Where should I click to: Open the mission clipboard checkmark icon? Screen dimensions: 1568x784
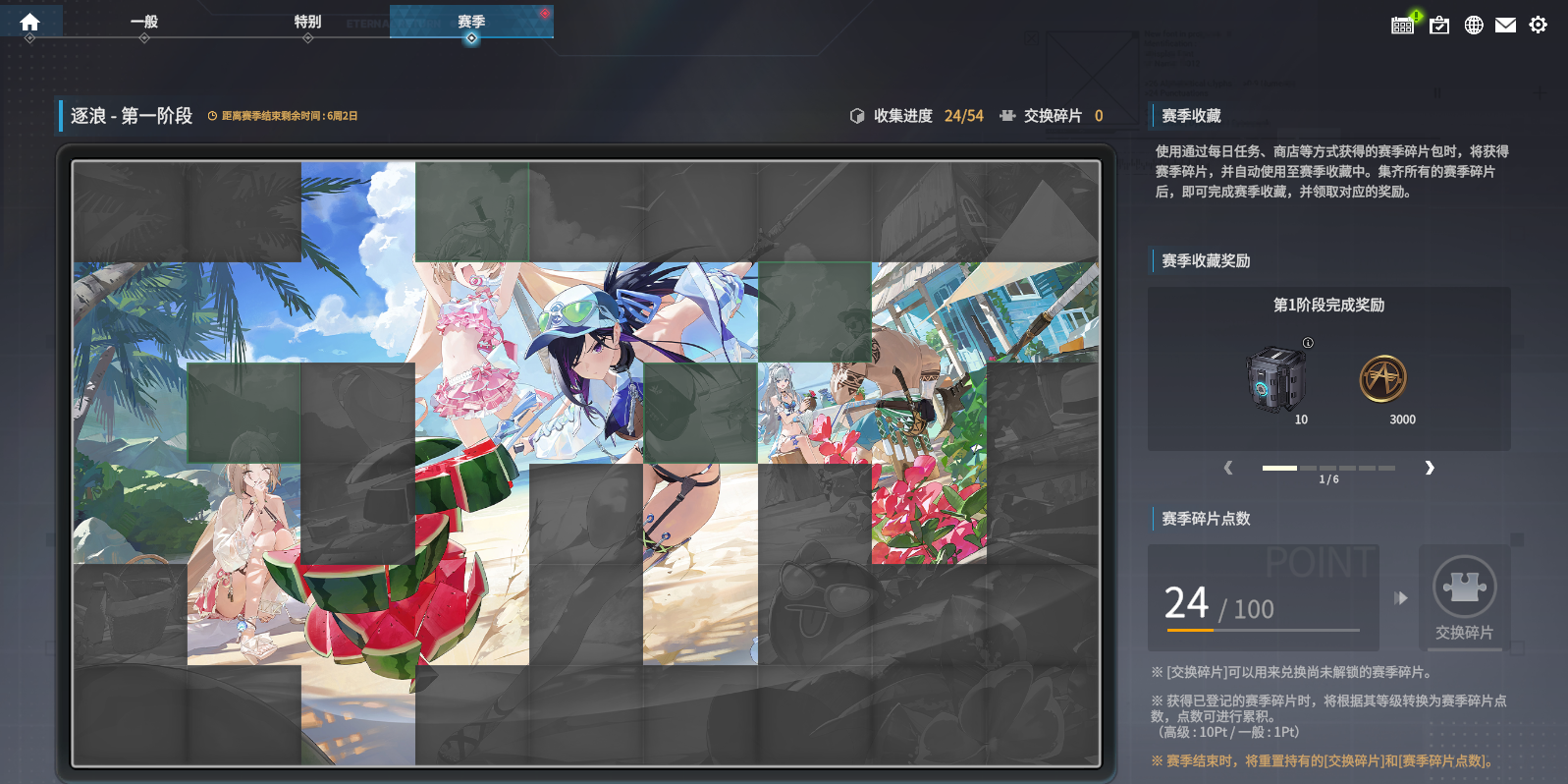tap(1439, 25)
